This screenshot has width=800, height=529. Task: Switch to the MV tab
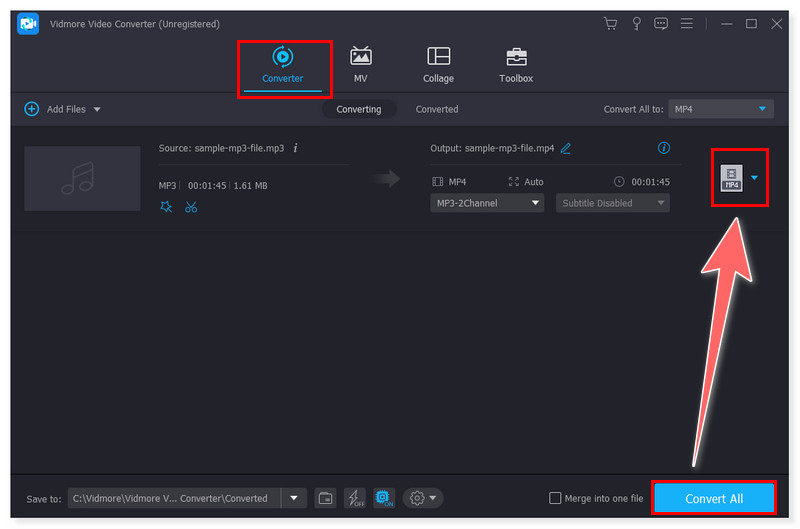click(360, 65)
